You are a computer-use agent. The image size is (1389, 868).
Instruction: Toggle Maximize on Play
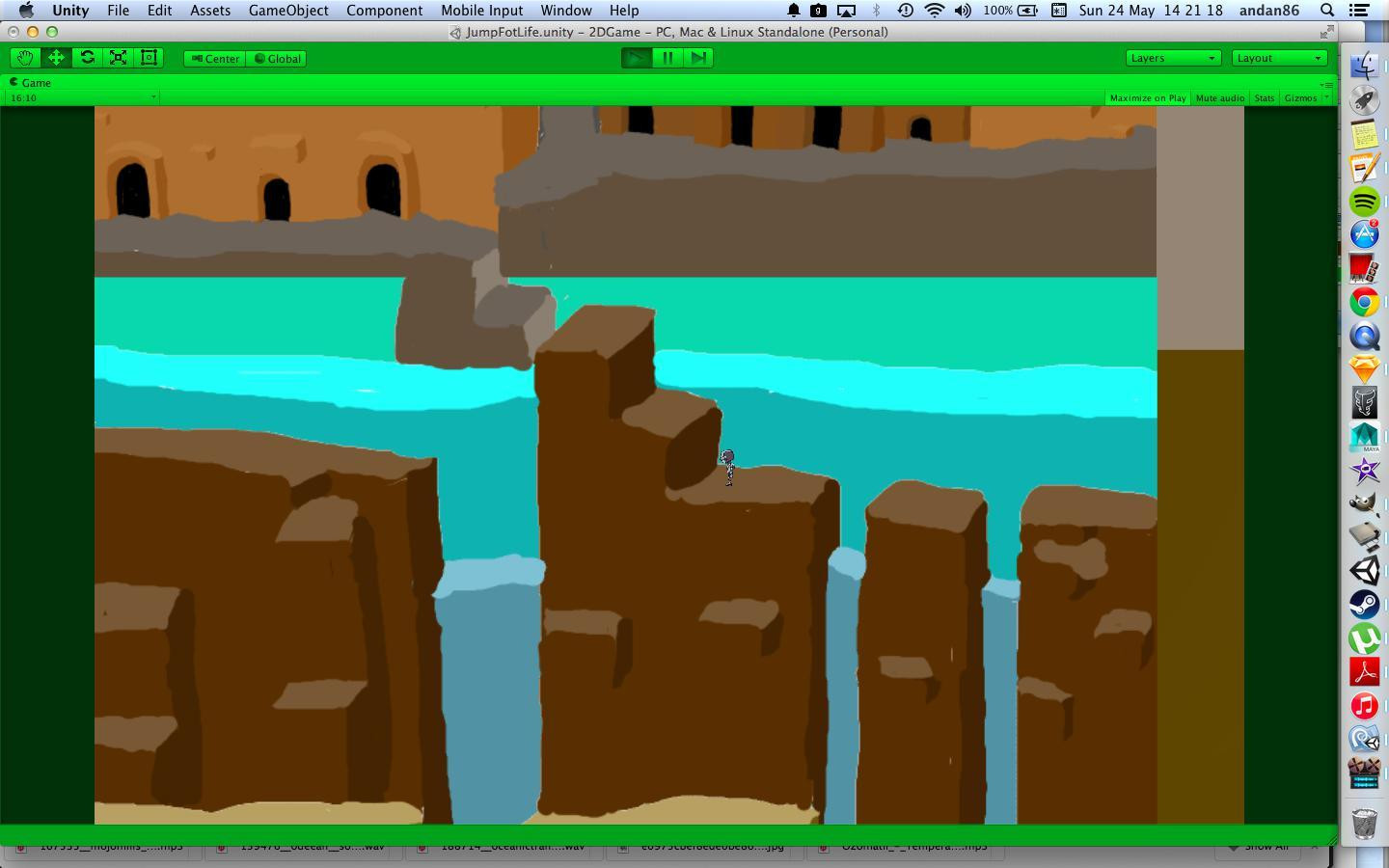pyautogui.click(x=1147, y=97)
